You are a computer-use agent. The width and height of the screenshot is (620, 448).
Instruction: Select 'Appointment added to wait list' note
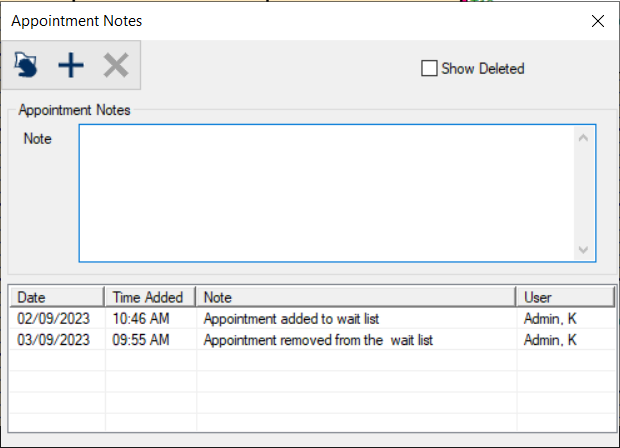coord(291,319)
